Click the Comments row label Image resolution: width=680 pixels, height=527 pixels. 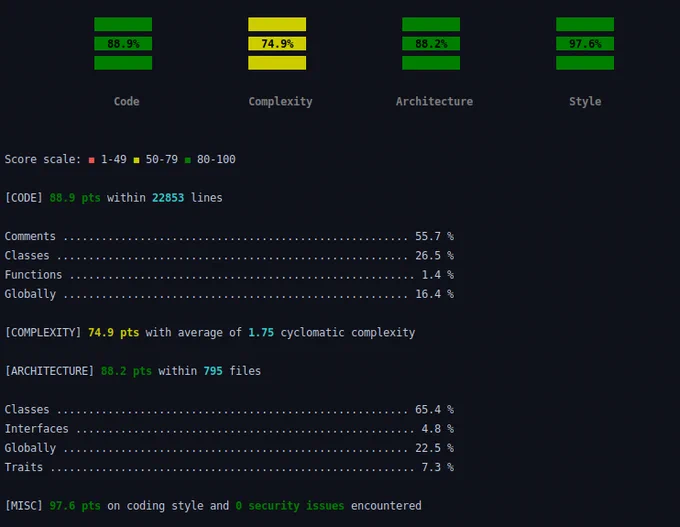coord(30,236)
